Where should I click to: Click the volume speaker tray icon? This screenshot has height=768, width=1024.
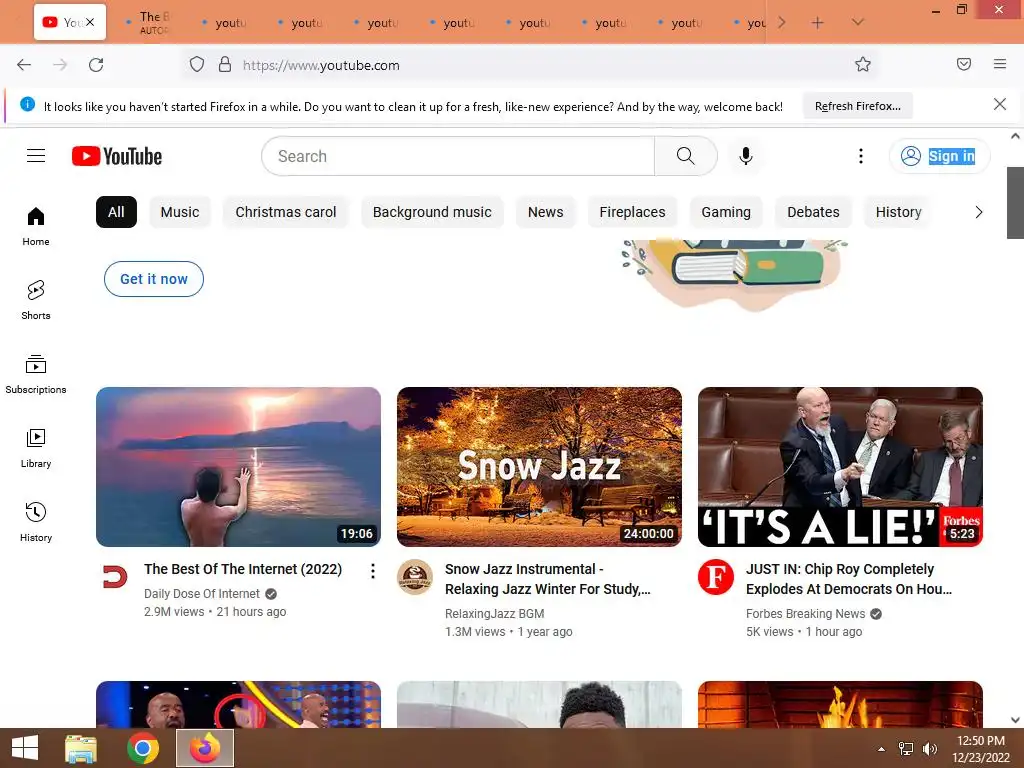(929, 749)
